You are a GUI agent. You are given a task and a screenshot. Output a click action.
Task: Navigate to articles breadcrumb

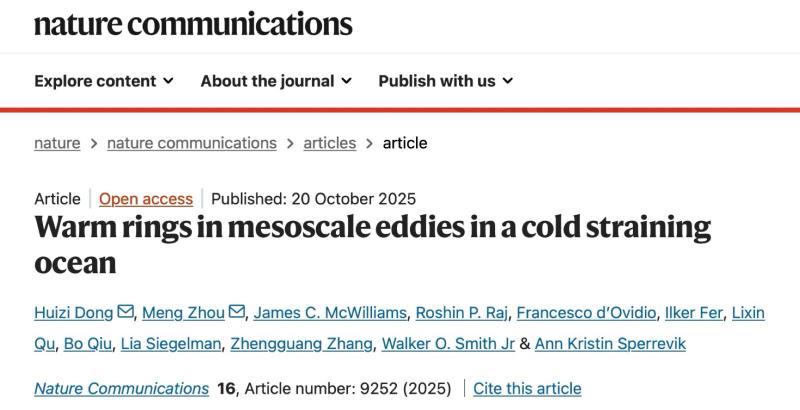point(329,143)
